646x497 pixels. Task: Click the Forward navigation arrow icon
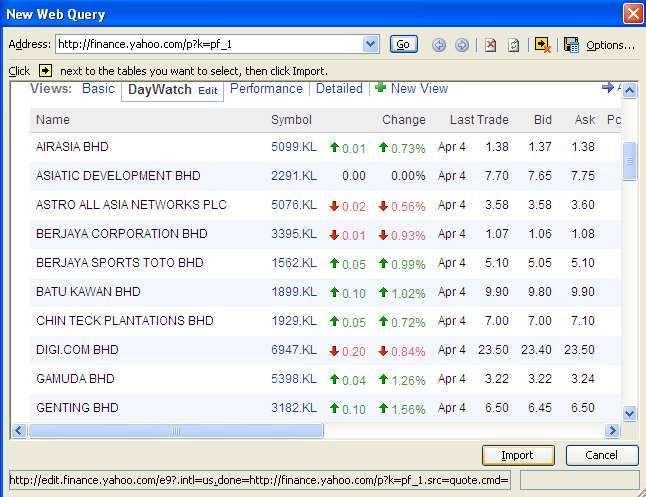[x=462, y=45]
